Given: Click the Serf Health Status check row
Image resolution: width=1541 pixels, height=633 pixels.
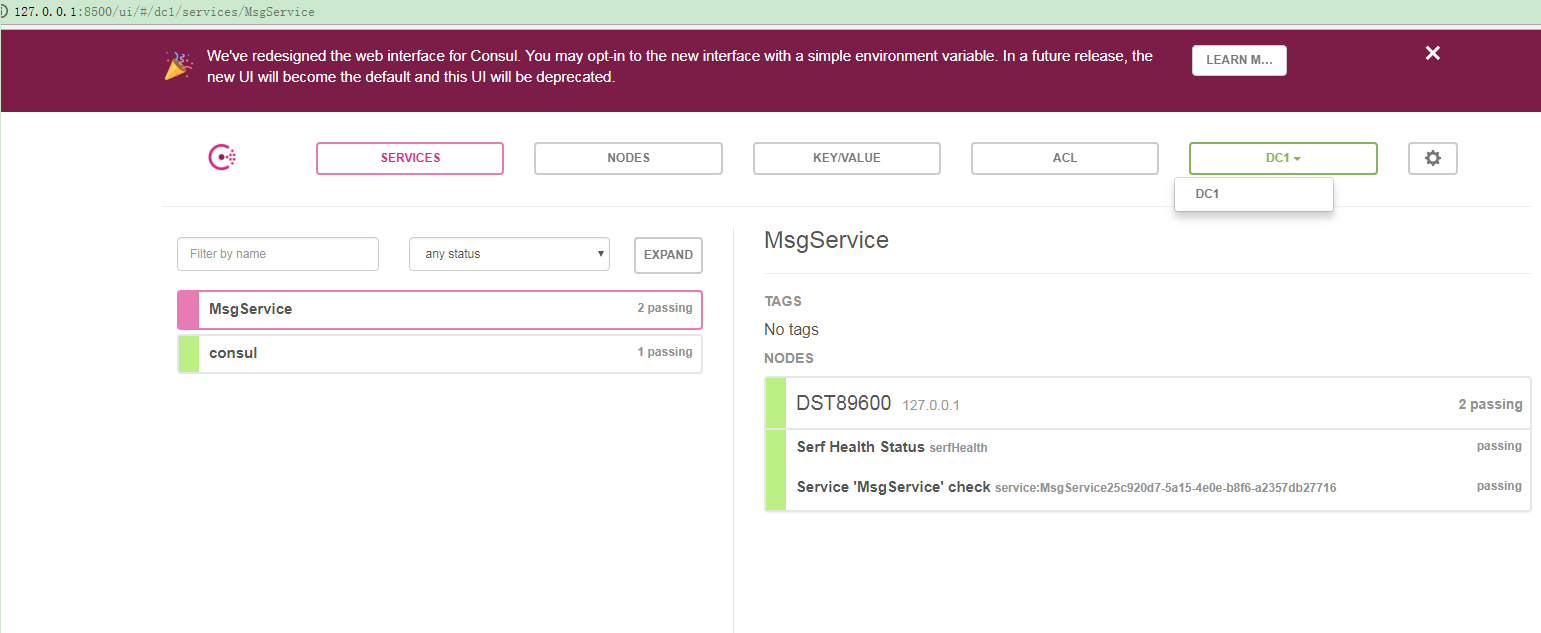Looking at the screenshot, I should coord(1148,447).
